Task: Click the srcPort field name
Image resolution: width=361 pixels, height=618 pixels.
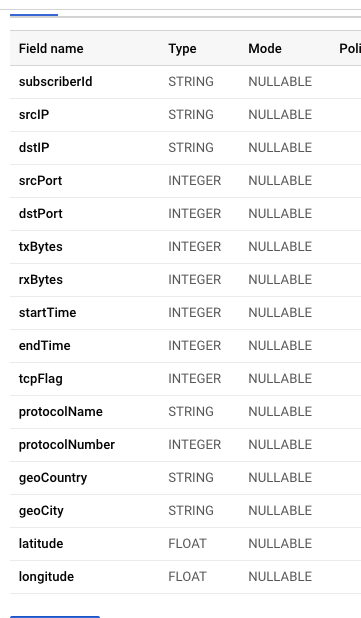Action: pos(41,181)
